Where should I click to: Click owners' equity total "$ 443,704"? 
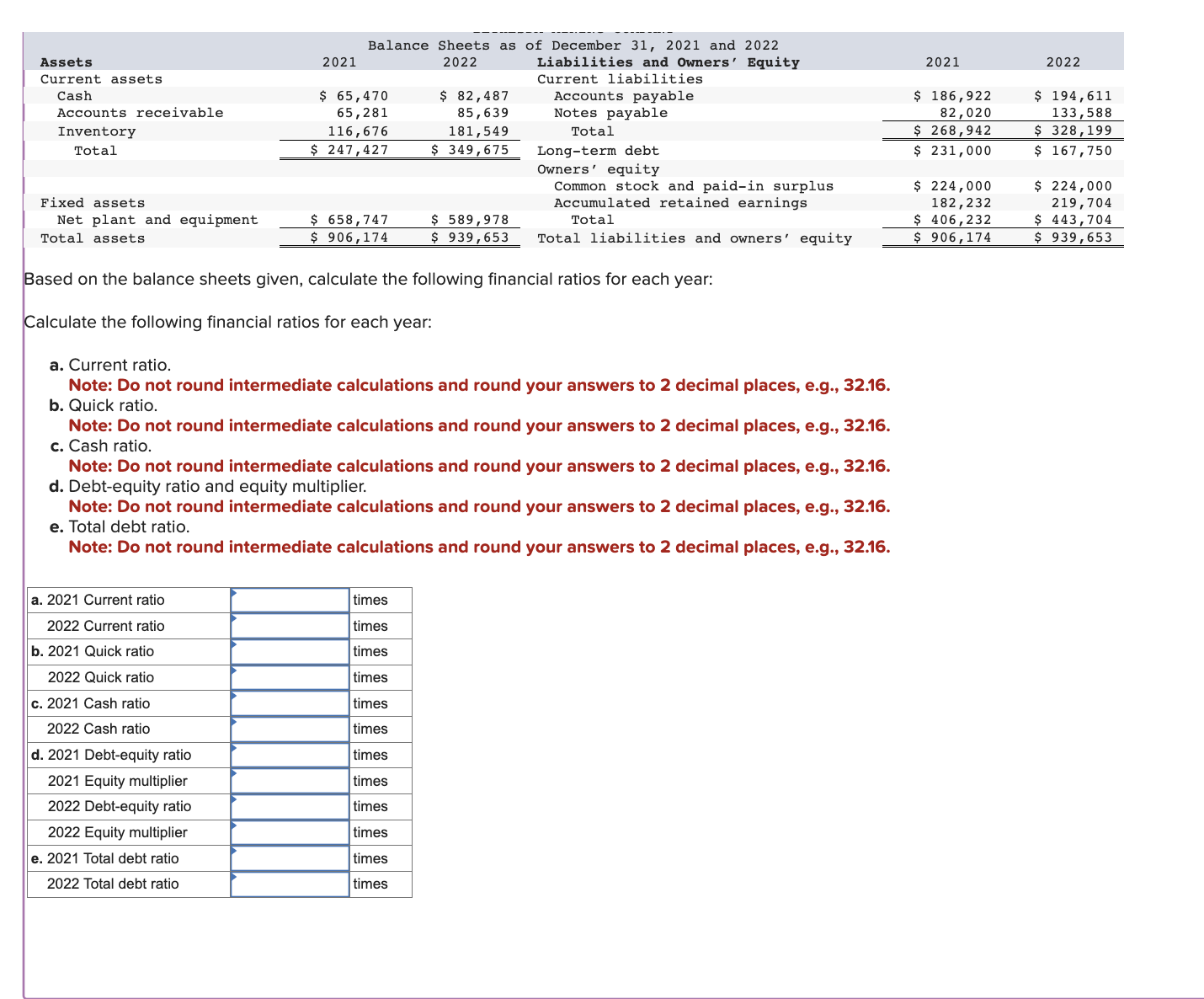click(1073, 220)
